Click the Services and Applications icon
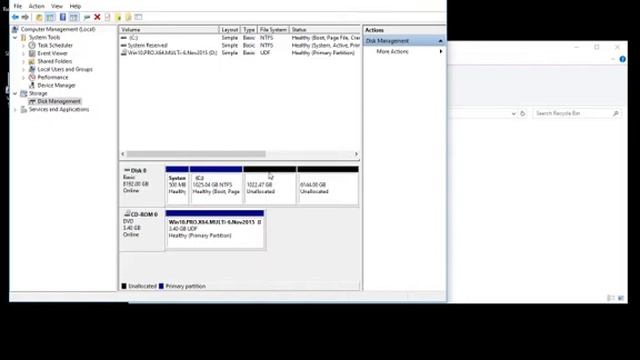Screen dimensions: 640x360 [x=24, y=109]
